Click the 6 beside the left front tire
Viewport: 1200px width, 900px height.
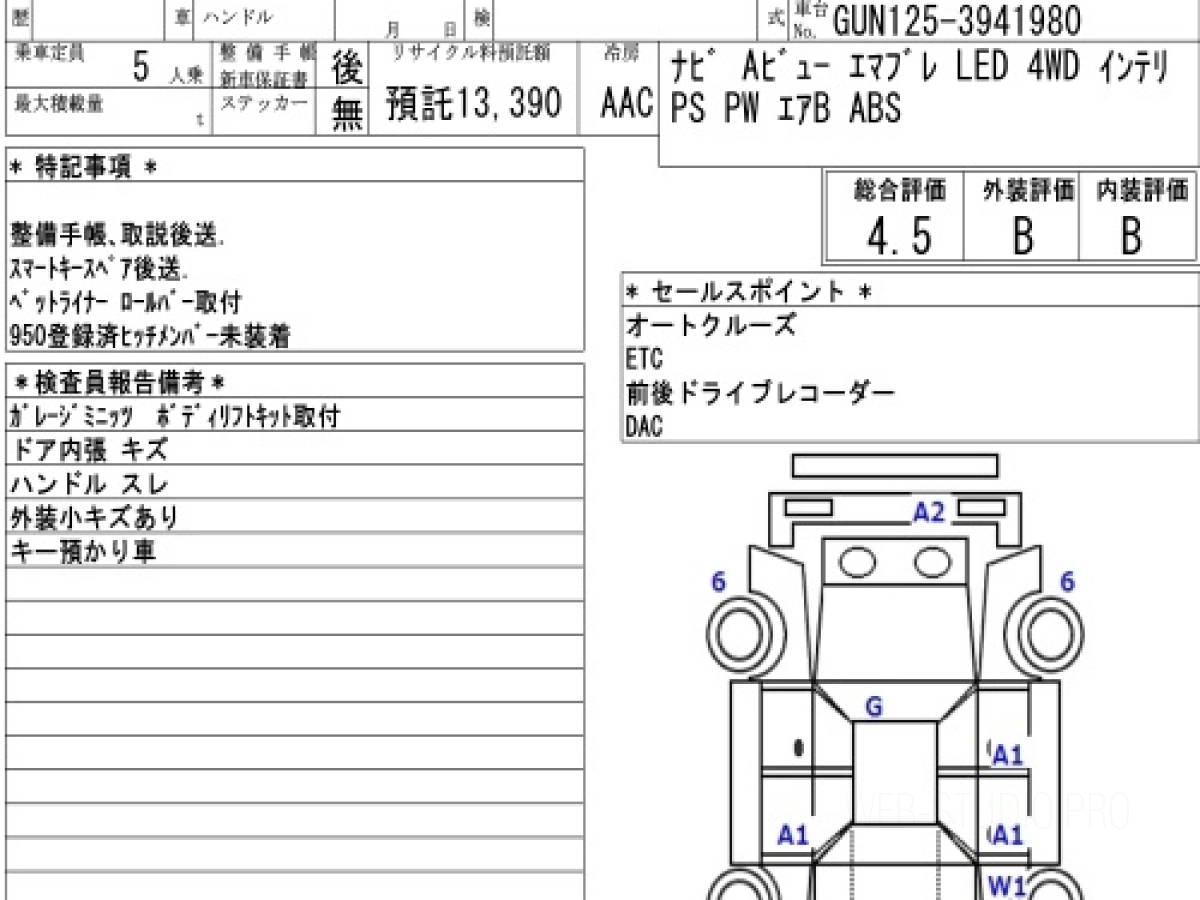click(x=718, y=581)
